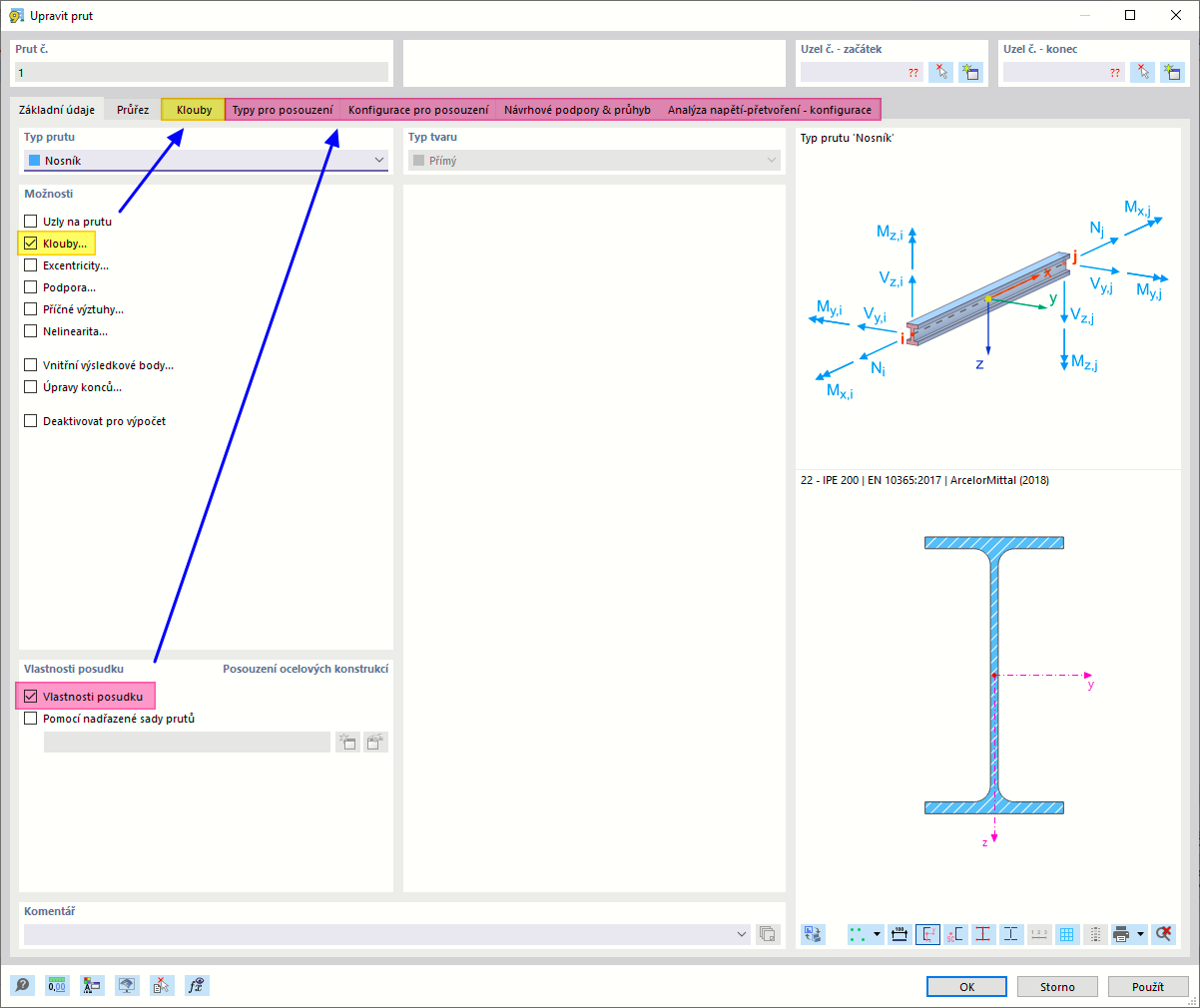
Task: Switch to the 'Základní údaje' tab
Action: click(x=57, y=110)
